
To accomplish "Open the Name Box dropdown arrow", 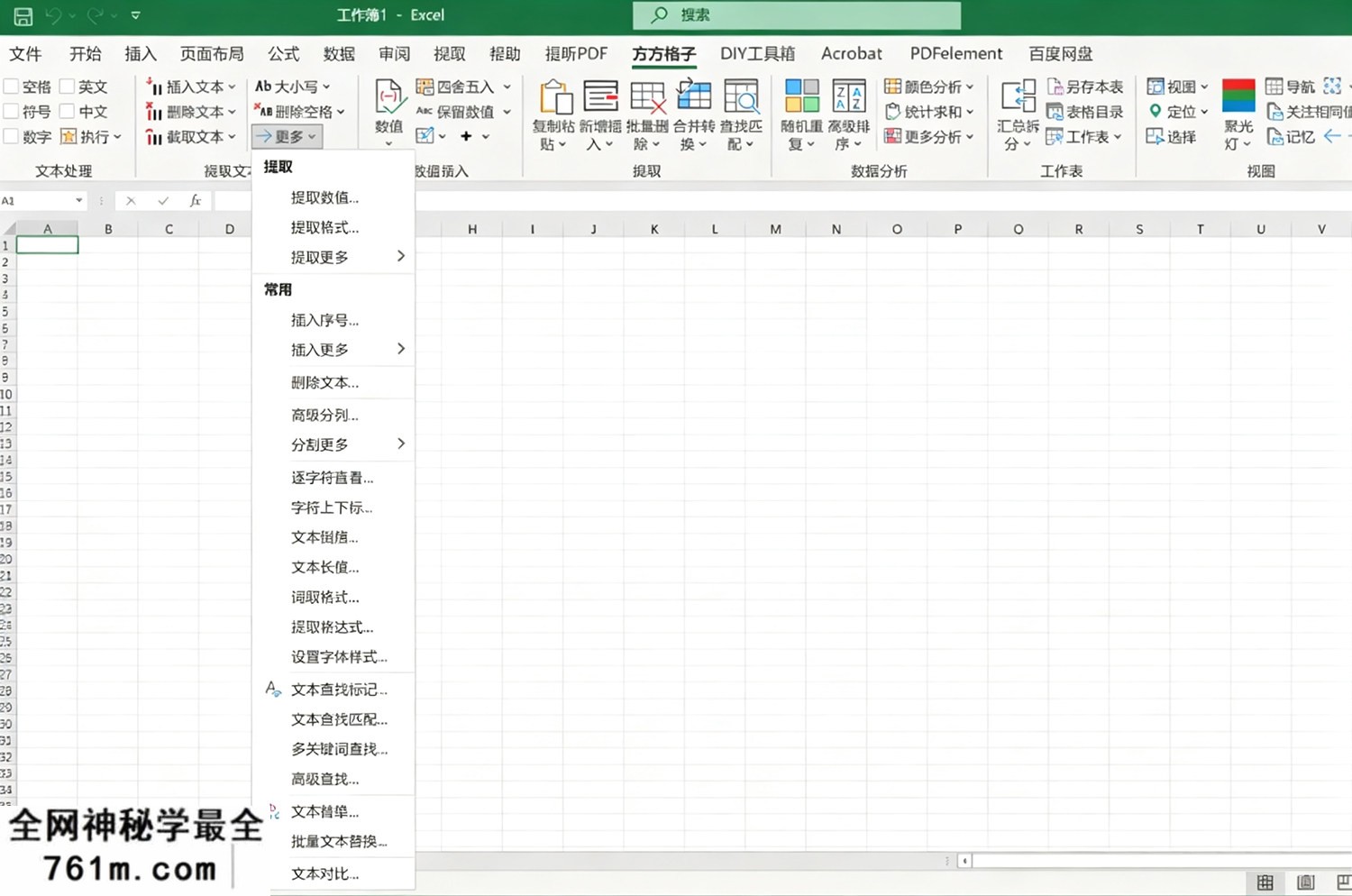I will click(x=79, y=201).
